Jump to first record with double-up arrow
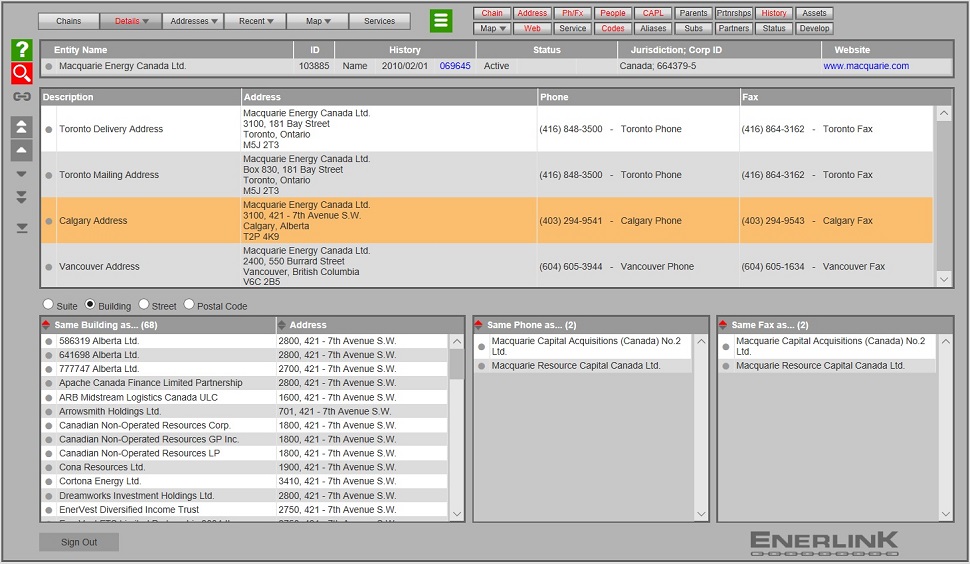The width and height of the screenshot is (970, 564). [x=22, y=127]
